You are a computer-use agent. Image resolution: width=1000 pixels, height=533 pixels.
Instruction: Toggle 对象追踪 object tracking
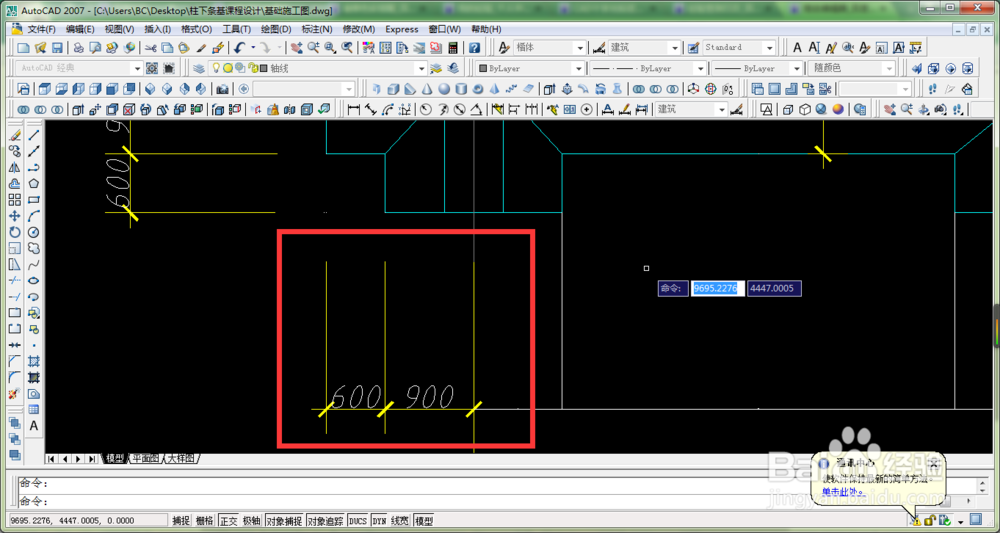[326, 521]
